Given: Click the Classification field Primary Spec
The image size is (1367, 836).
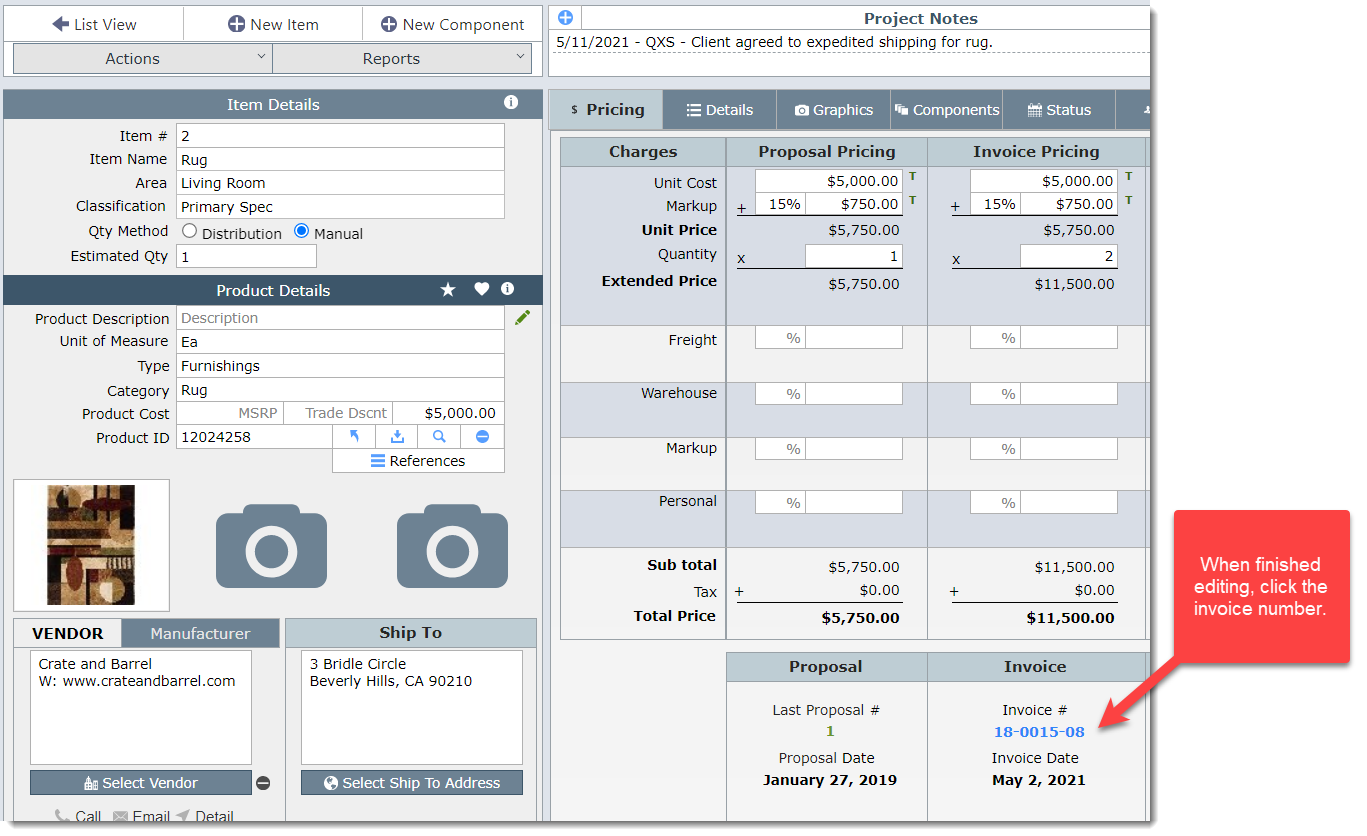Looking at the screenshot, I should [340, 207].
